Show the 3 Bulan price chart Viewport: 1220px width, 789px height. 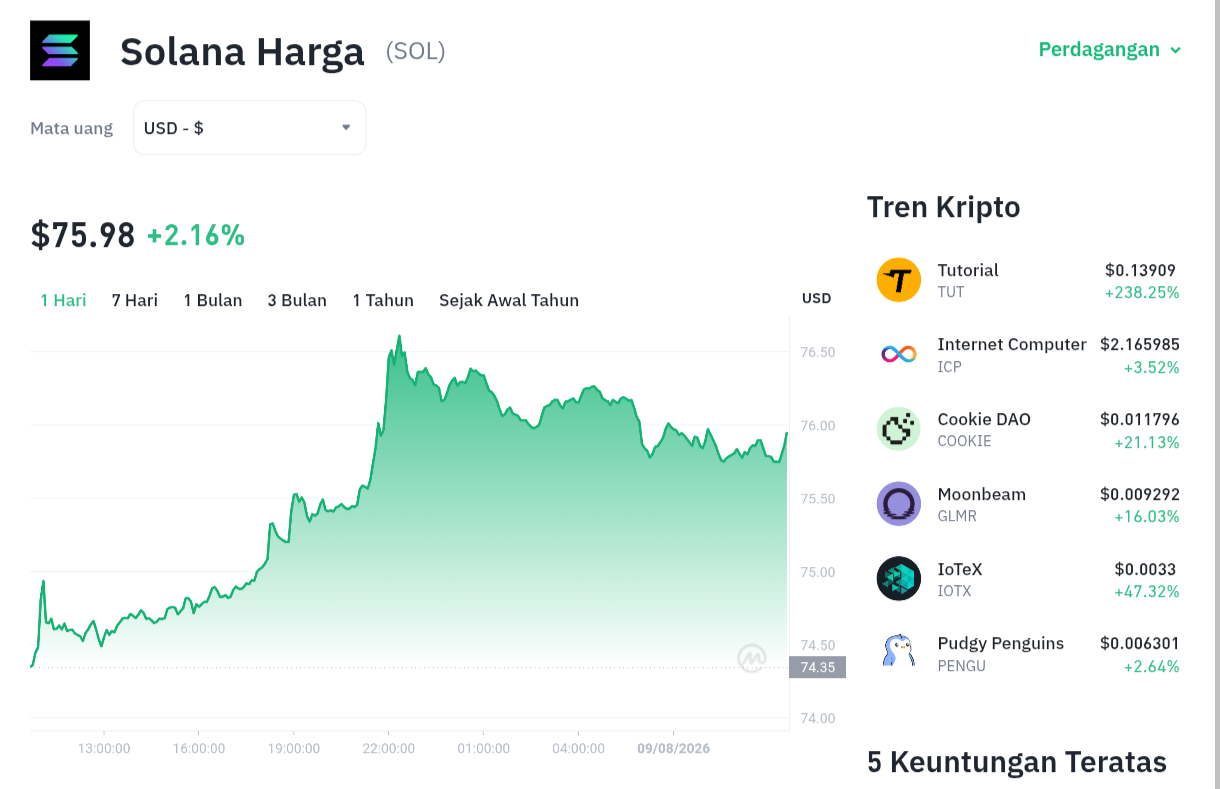click(x=297, y=300)
